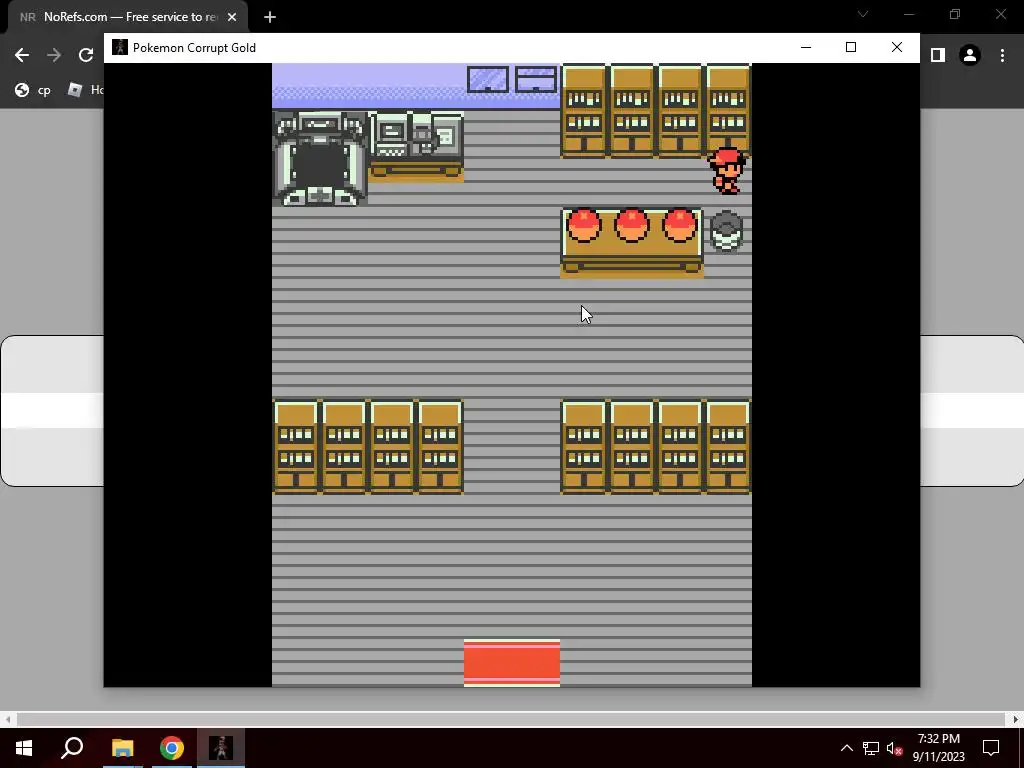Screen dimensions: 1024x768
Task: Open Chrome profile avatar
Action: click(970, 56)
